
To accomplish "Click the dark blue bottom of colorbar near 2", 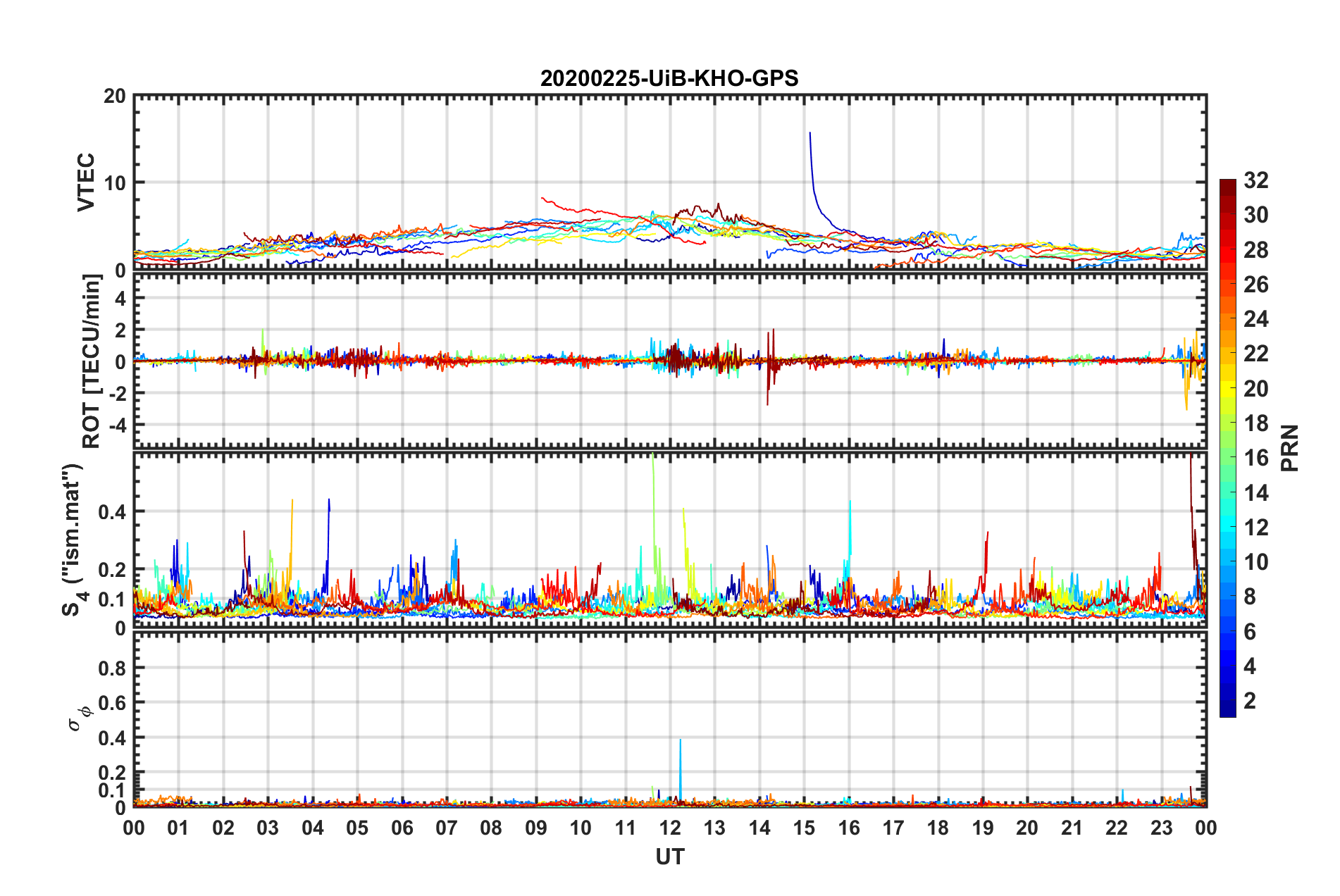I will (x=1228, y=710).
